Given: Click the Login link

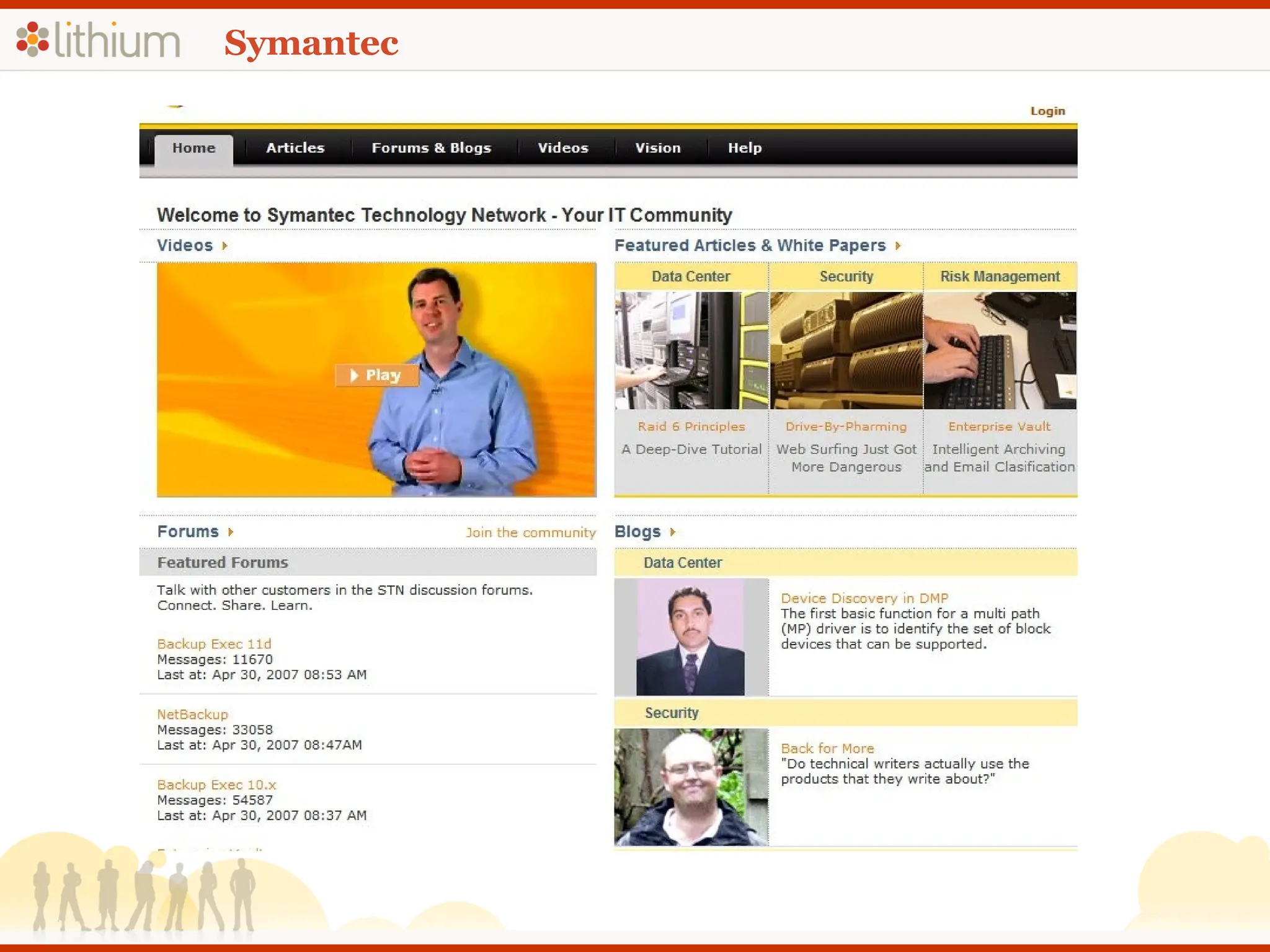Looking at the screenshot, I should point(1047,111).
